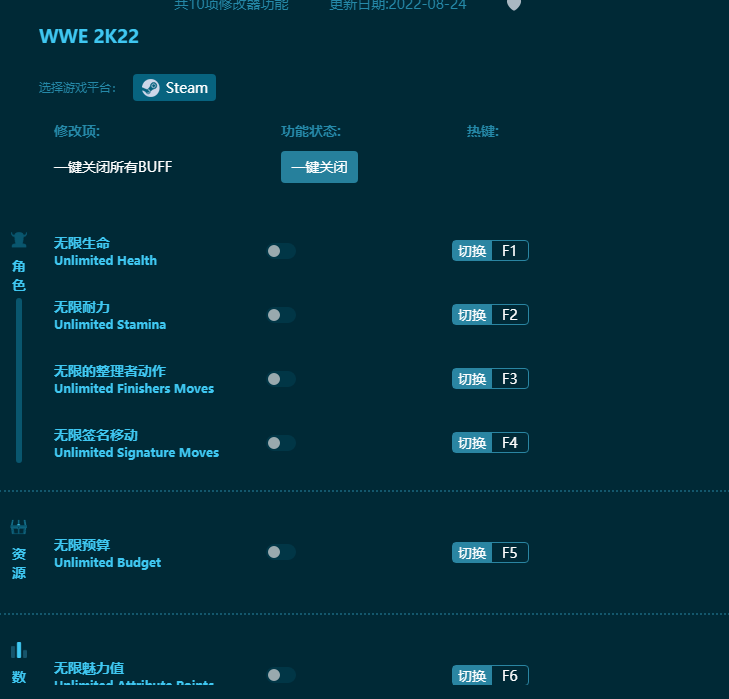This screenshot has height=699, width=729.
Task: Click the 选择游戏平台 label
Action: pos(77,87)
